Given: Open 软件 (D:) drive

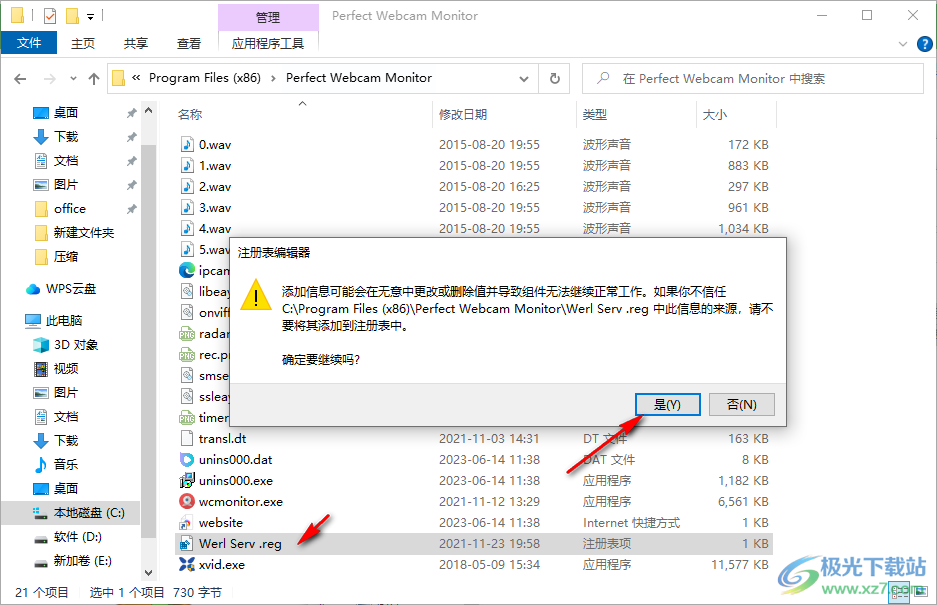Looking at the screenshot, I should [x=78, y=536].
